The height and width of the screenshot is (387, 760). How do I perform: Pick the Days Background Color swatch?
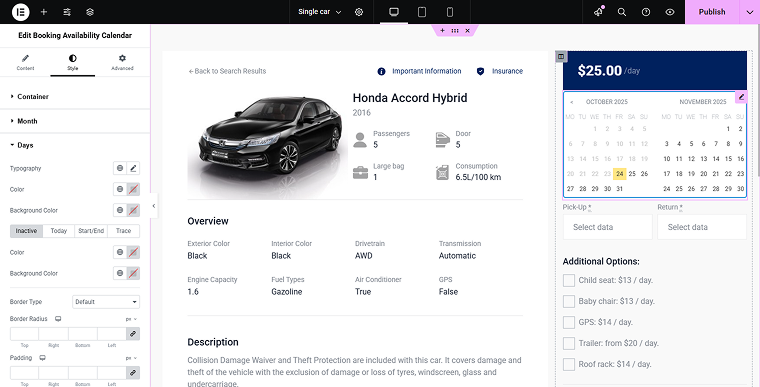(133, 210)
